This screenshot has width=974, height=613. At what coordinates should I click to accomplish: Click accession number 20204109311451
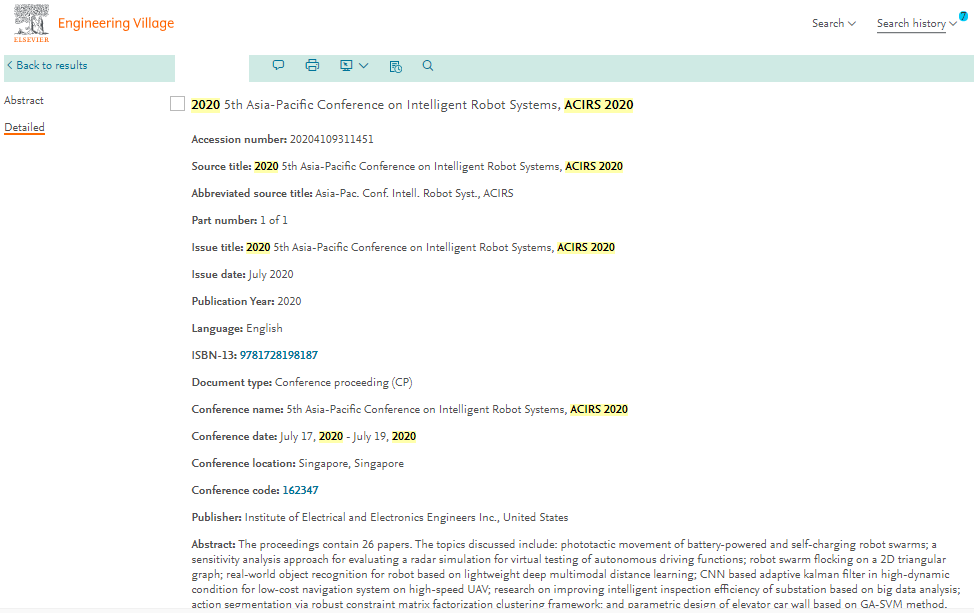pyautogui.click(x=332, y=139)
